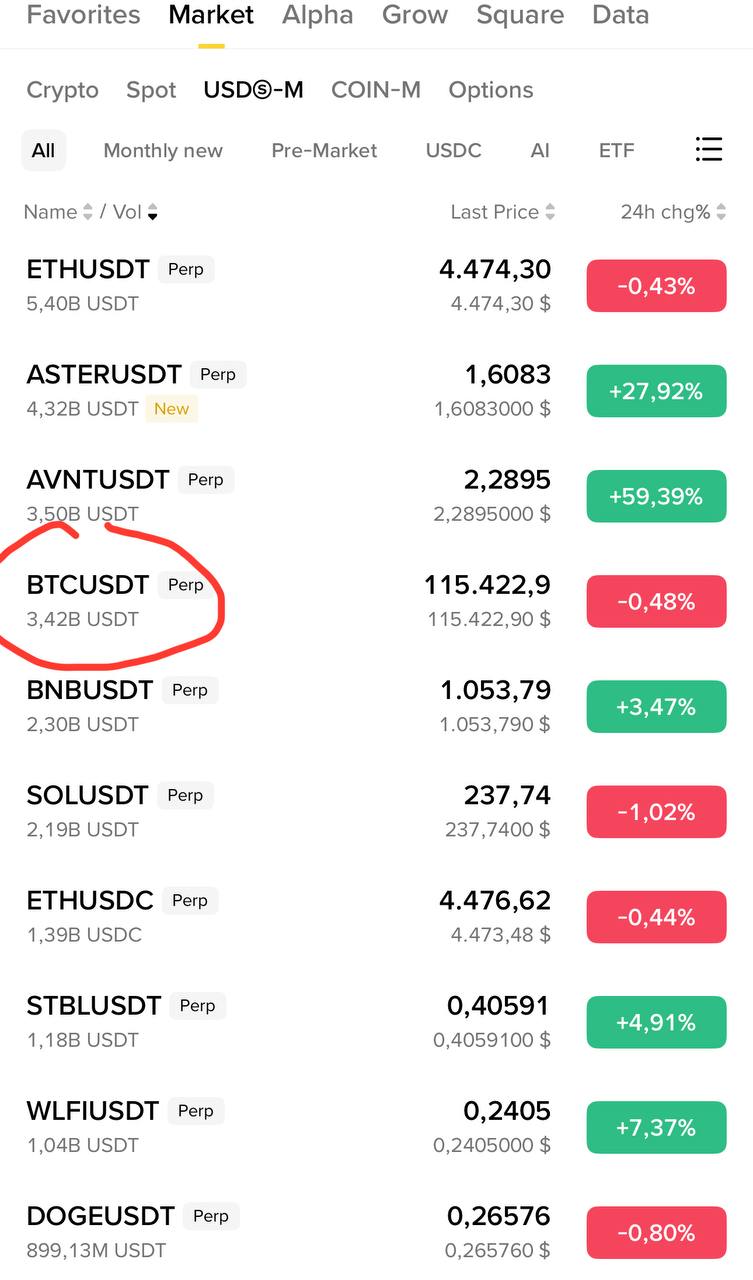Sort by Vol arrows icon
Viewport: 753px width, 1280px height.
[152, 212]
